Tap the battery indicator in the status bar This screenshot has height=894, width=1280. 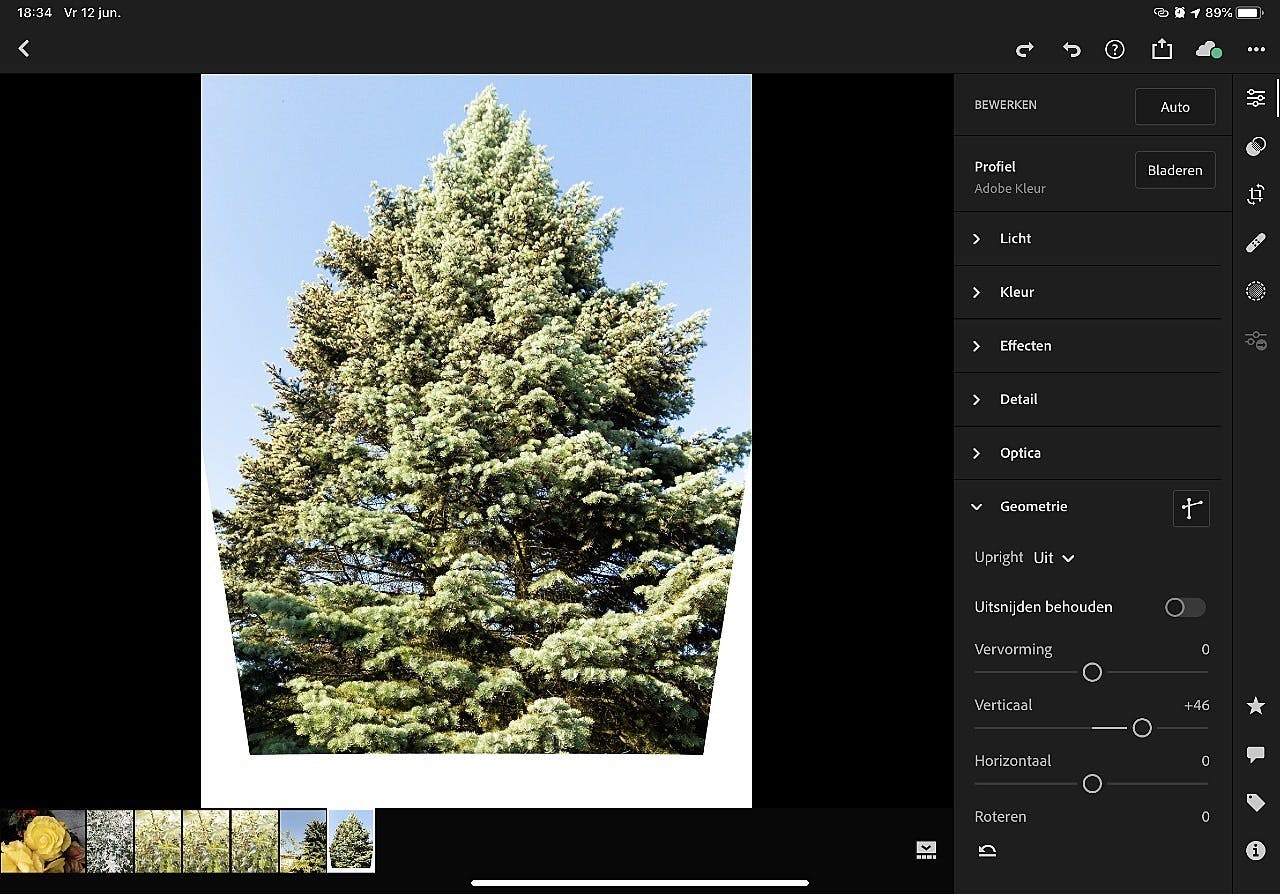pyautogui.click(x=1250, y=13)
